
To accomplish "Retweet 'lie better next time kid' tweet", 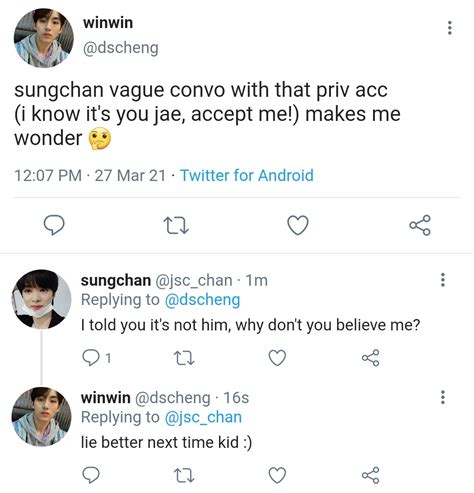I will pos(184,475).
